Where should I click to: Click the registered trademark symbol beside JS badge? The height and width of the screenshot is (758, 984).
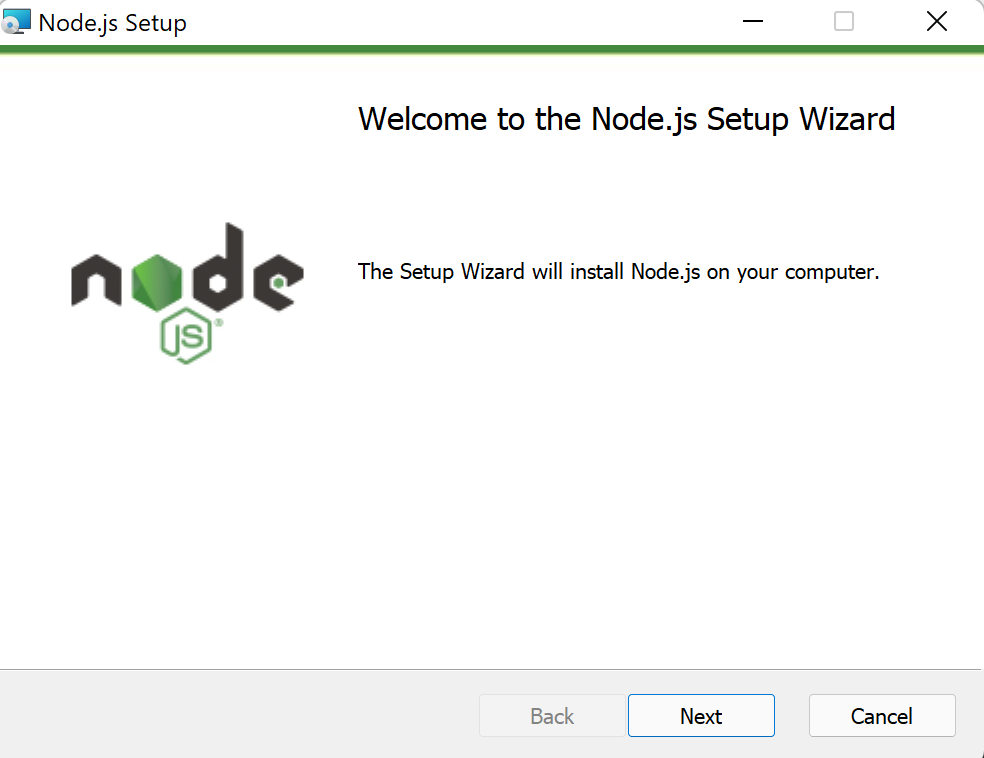tap(218, 323)
